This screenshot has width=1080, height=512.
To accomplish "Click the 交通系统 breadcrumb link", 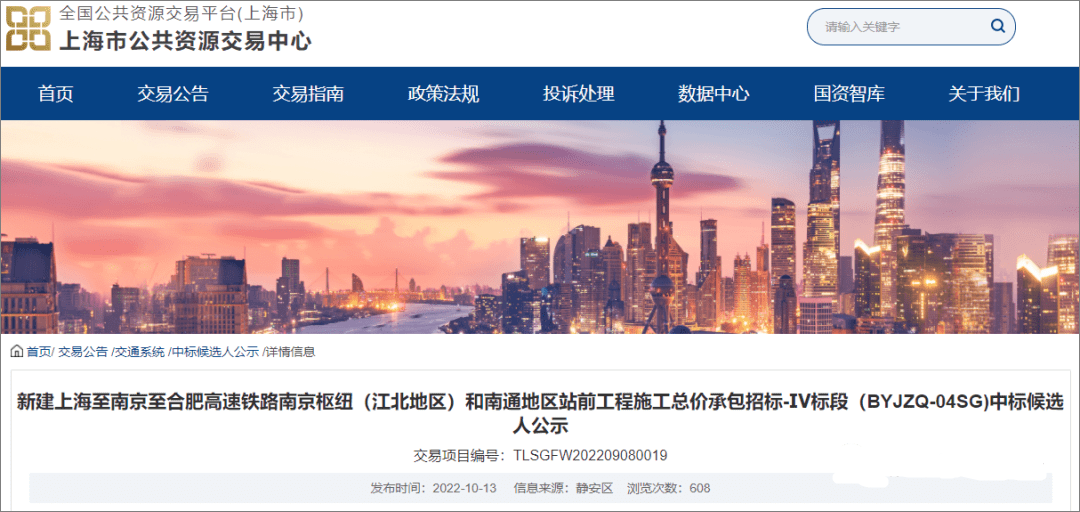I will coord(140,352).
